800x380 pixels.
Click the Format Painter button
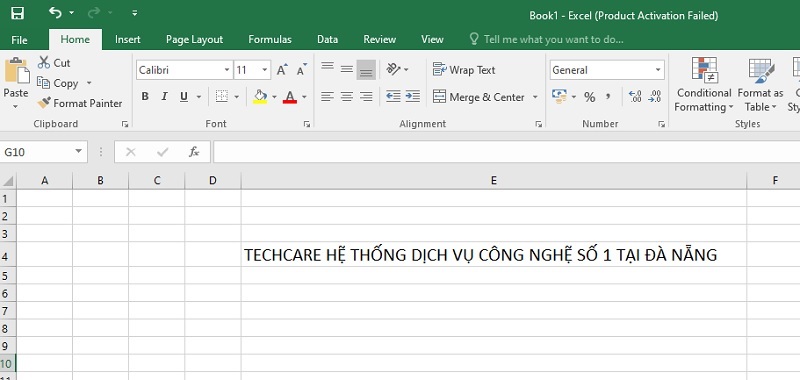click(80, 103)
